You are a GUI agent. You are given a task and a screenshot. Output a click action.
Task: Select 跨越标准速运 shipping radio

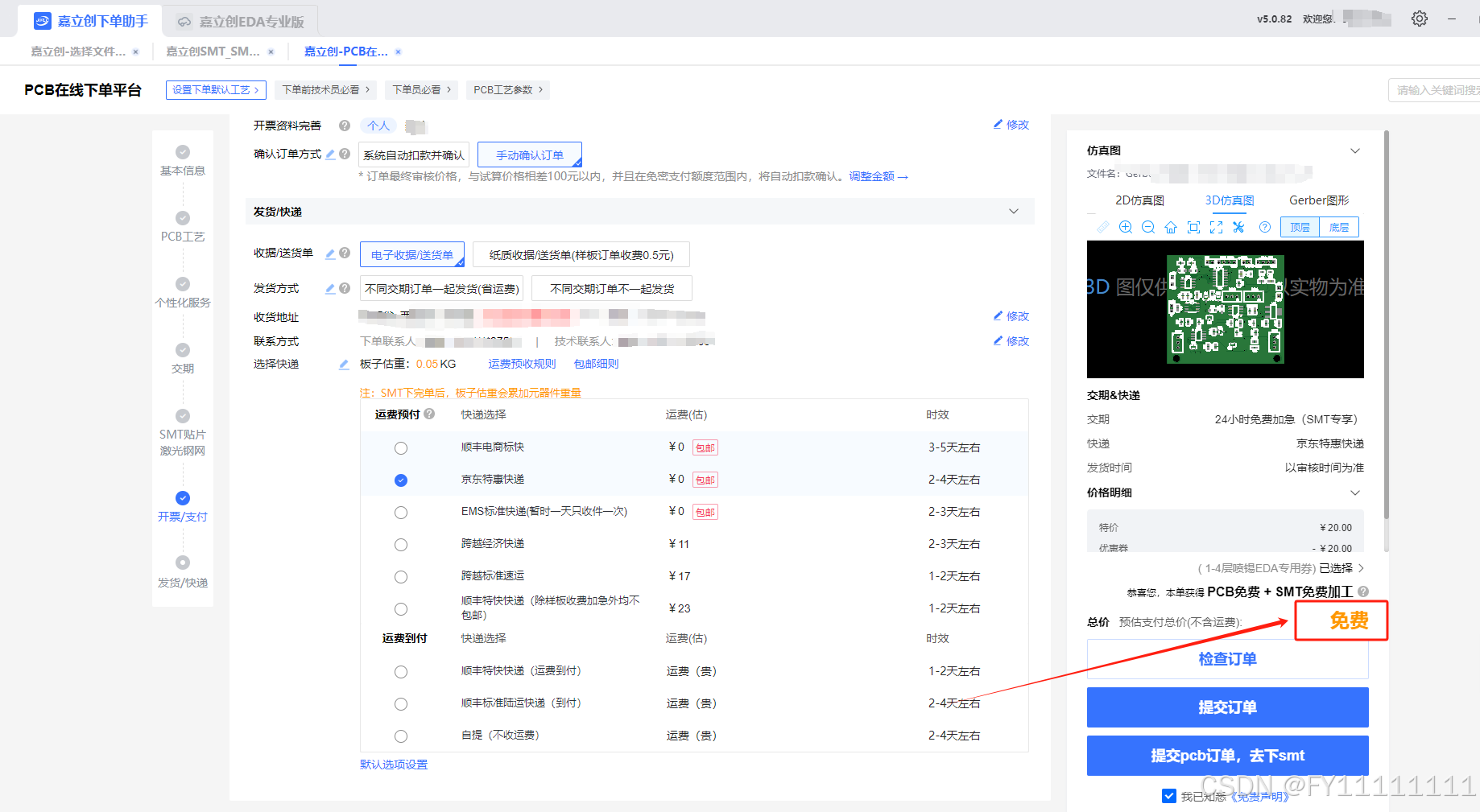[401, 577]
